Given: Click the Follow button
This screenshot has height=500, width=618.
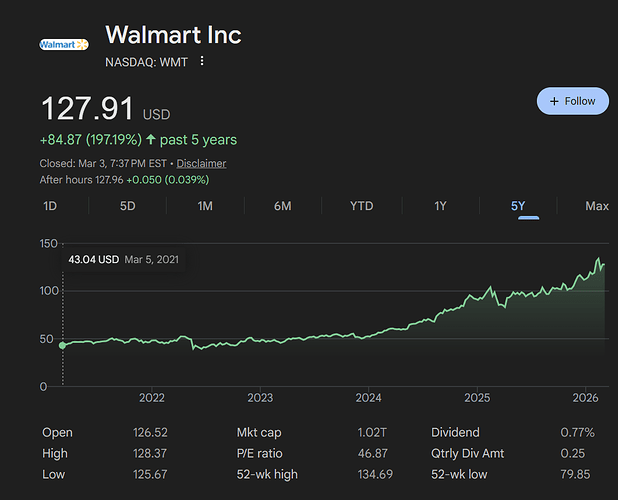Looking at the screenshot, I should point(572,101).
